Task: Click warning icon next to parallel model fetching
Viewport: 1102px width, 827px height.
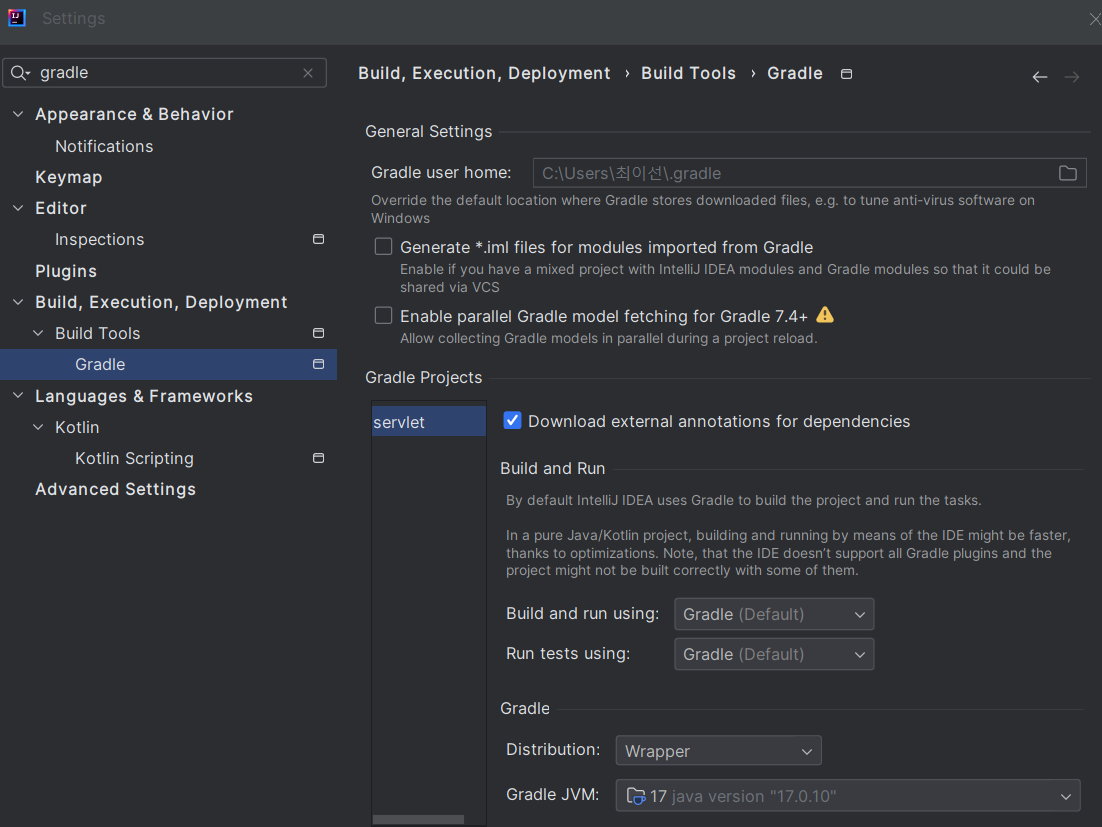Action: pyautogui.click(x=825, y=315)
